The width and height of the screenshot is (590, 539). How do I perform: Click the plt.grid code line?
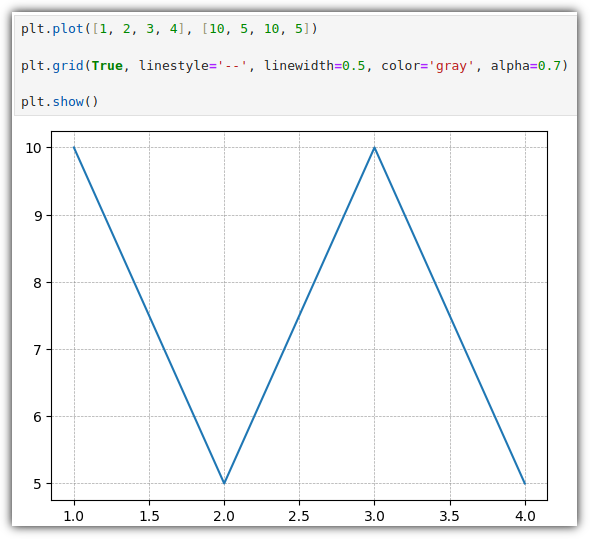pyautogui.click(x=294, y=65)
